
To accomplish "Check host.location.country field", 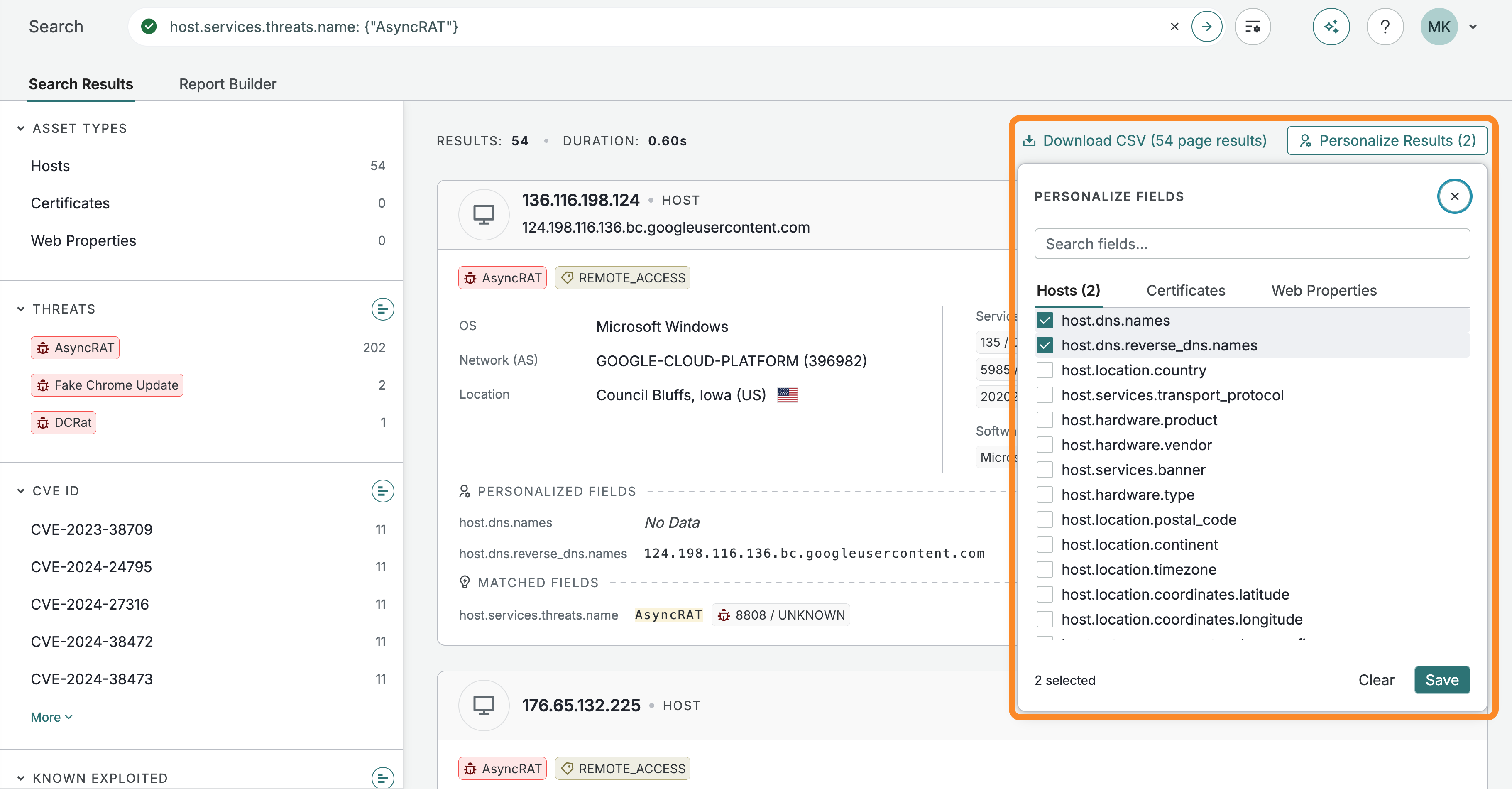I will (x=1044, y=370).
